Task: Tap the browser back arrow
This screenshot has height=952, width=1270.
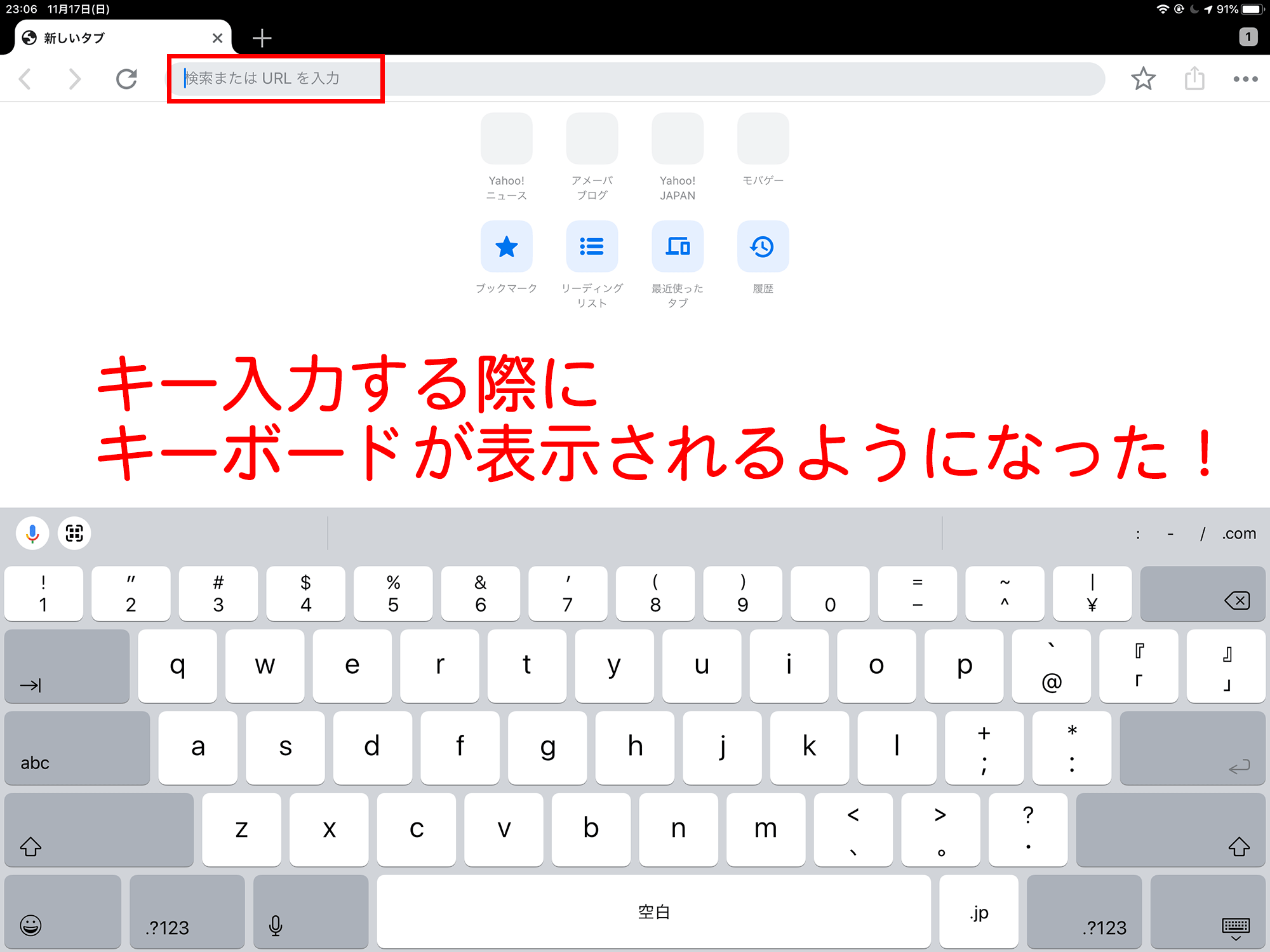Action: pyautogui.click(x=25, y=79)
